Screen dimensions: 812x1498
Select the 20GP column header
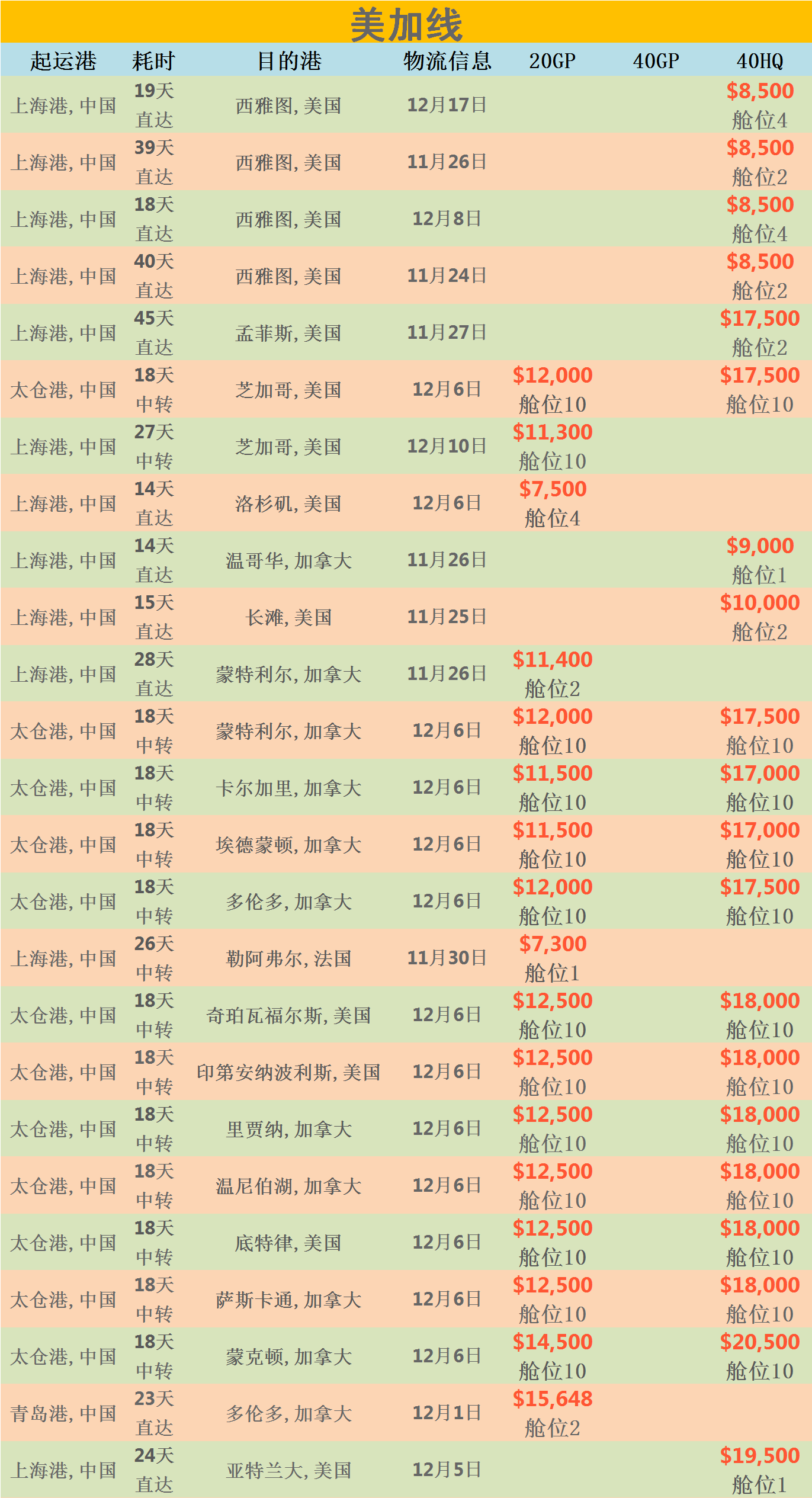(552, 60)
